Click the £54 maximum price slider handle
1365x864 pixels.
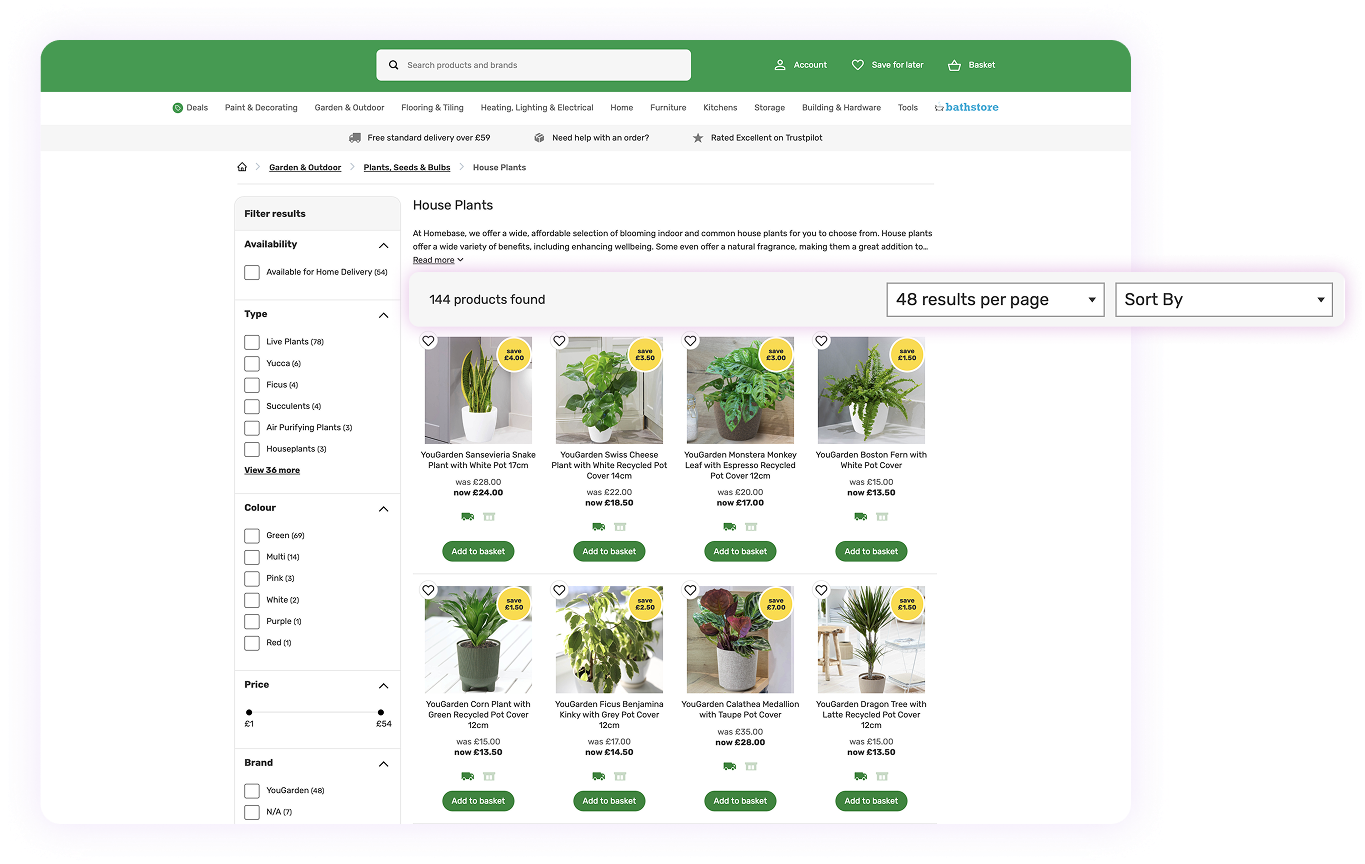tap(381, 712)
